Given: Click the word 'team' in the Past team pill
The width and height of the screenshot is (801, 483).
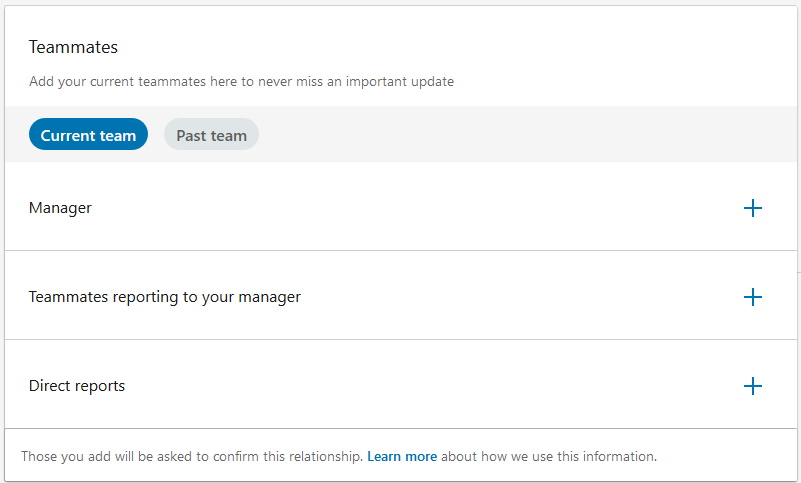Looking at the screenshot, I should click(x=229, y=136).
